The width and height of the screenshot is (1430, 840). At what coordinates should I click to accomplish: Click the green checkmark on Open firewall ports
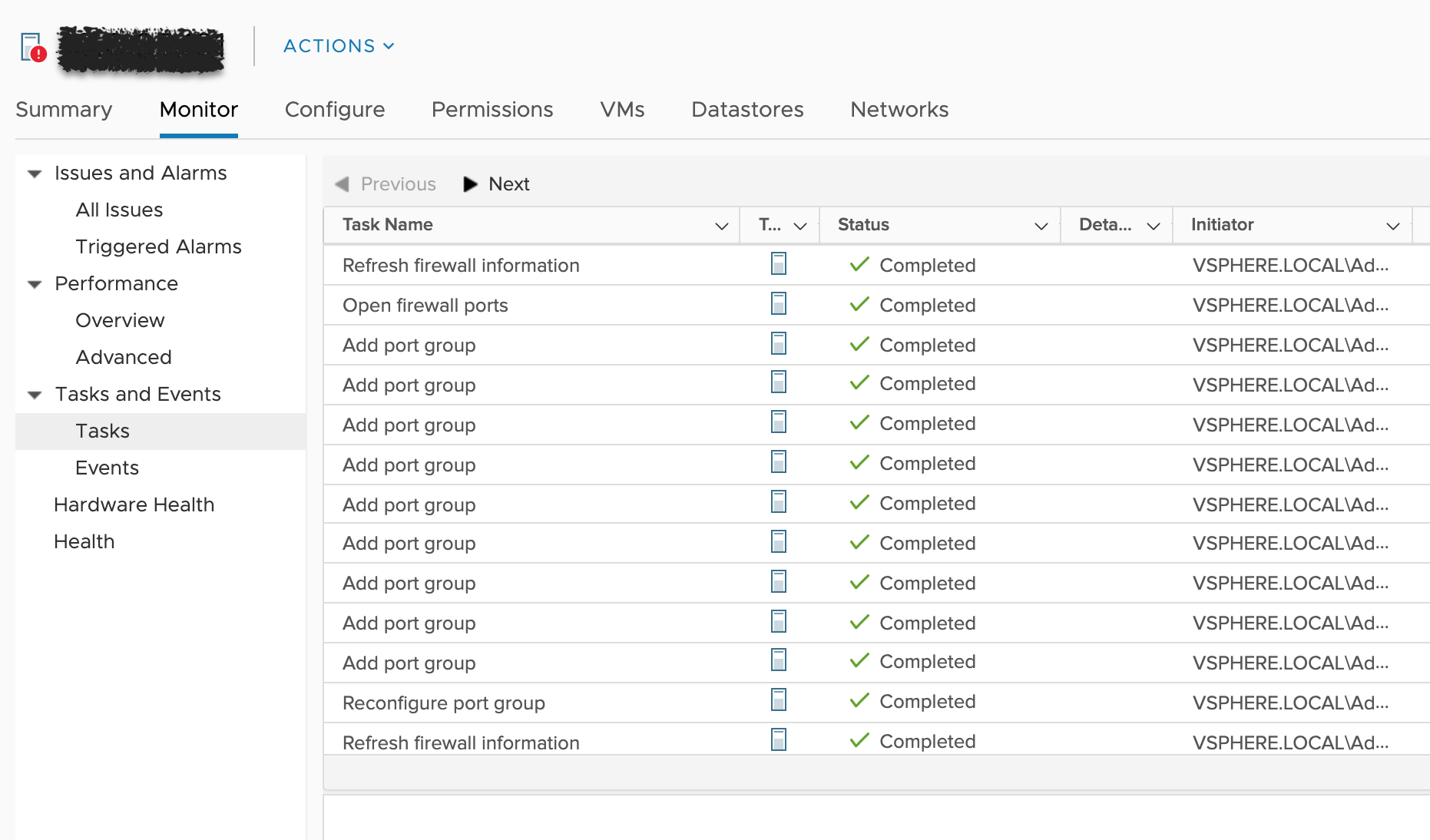(859, 304)
